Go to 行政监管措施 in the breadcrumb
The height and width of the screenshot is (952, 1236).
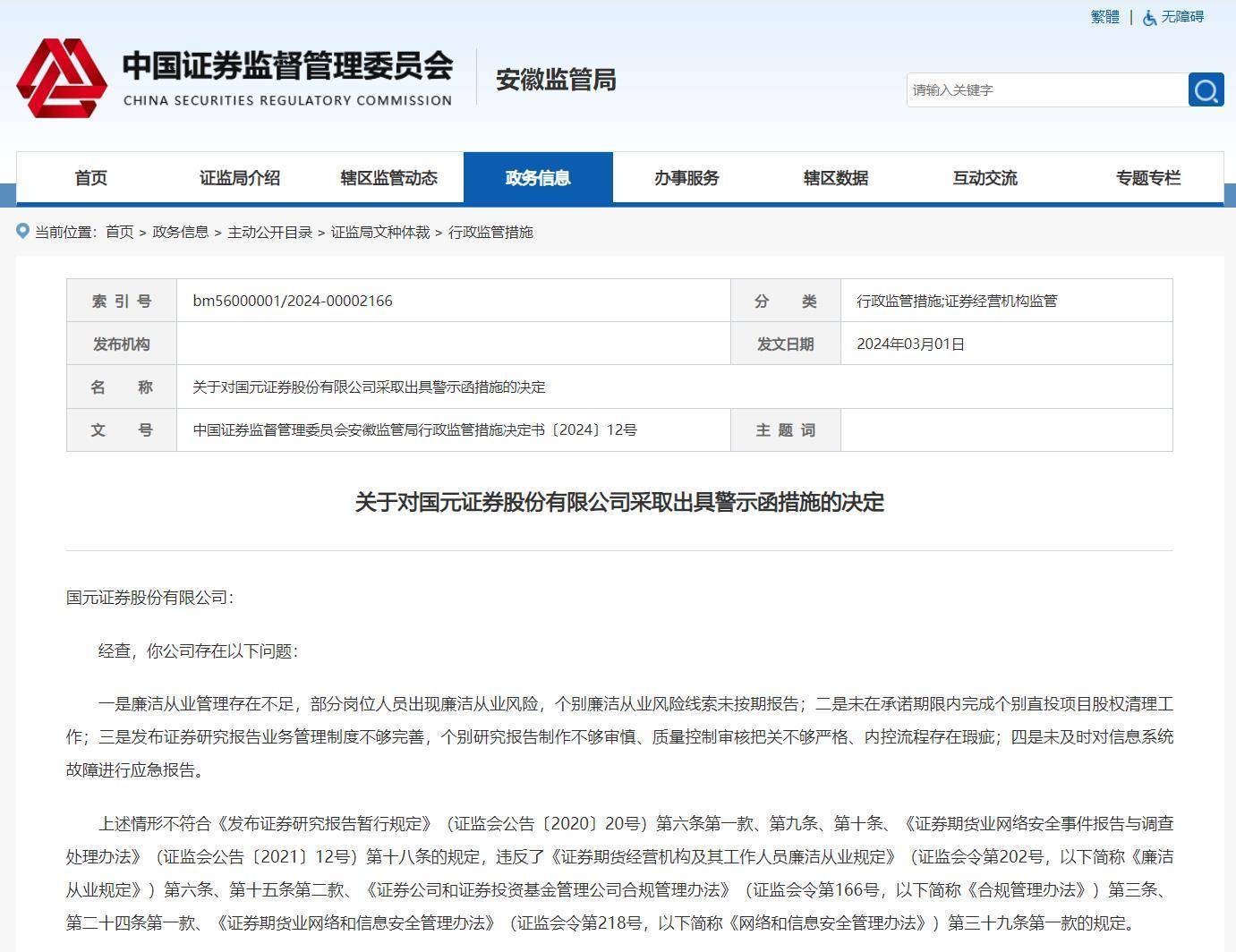click(x=490, y=232)
